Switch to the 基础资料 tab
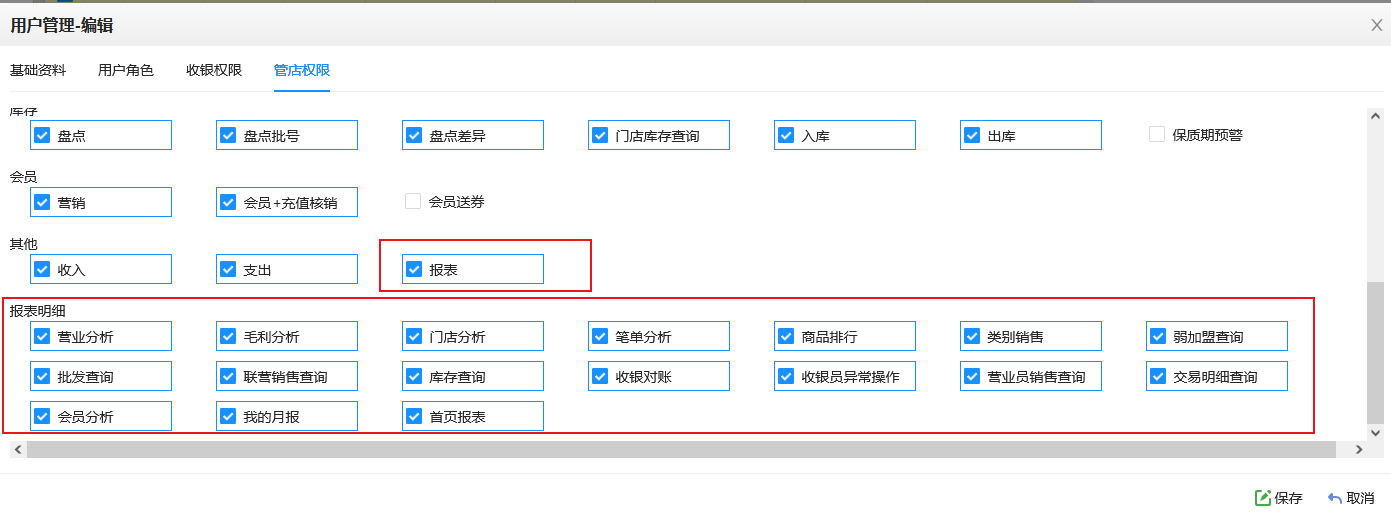Screen dimensions: 1391x519 [38, 70]
